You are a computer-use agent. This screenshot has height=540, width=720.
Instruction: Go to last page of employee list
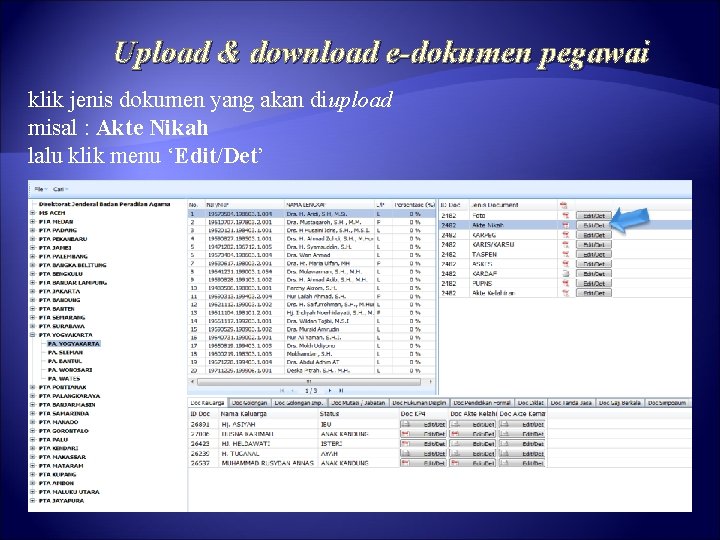341,390
